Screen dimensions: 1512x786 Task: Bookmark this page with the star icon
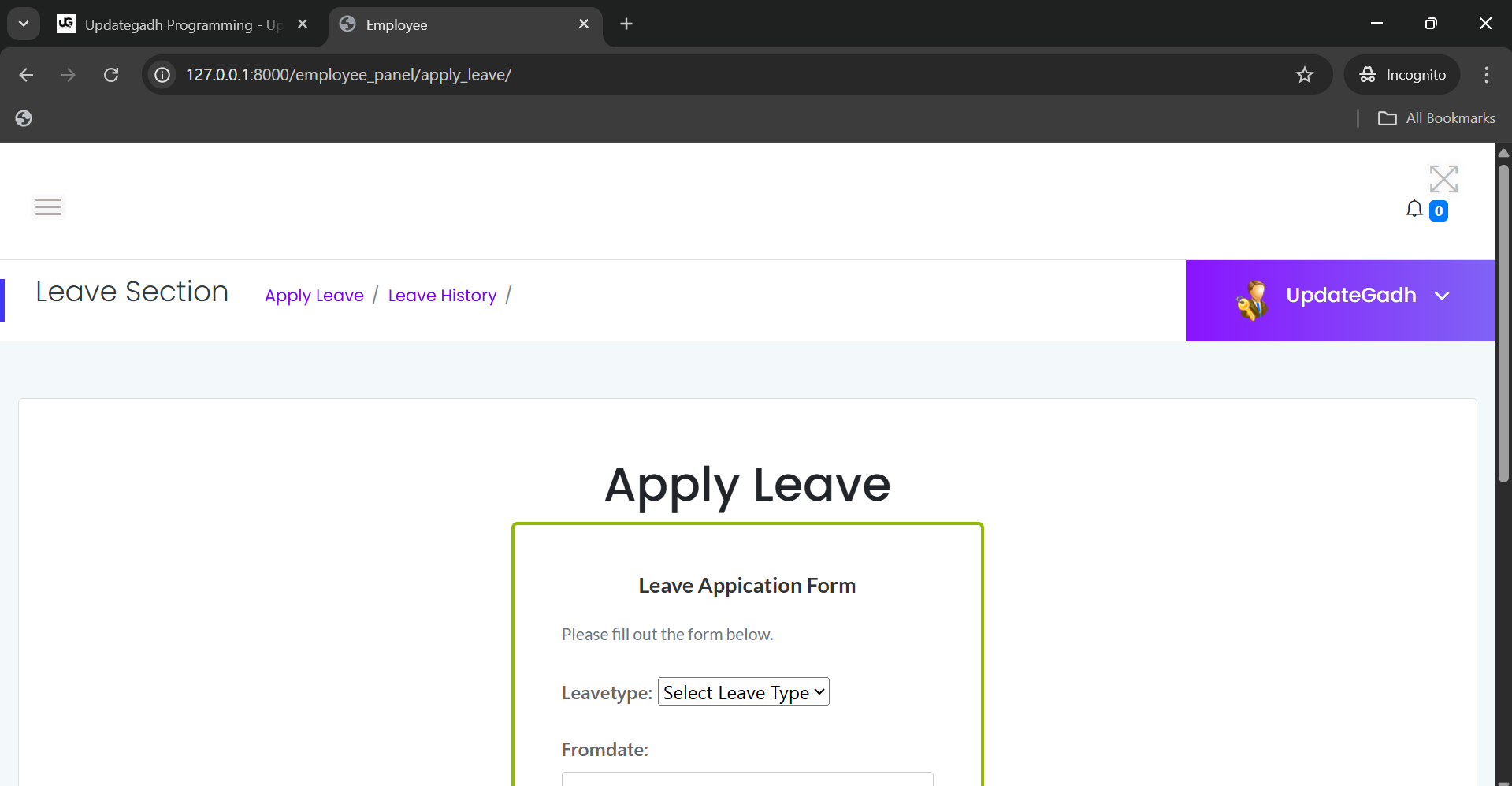point(1305,74)
